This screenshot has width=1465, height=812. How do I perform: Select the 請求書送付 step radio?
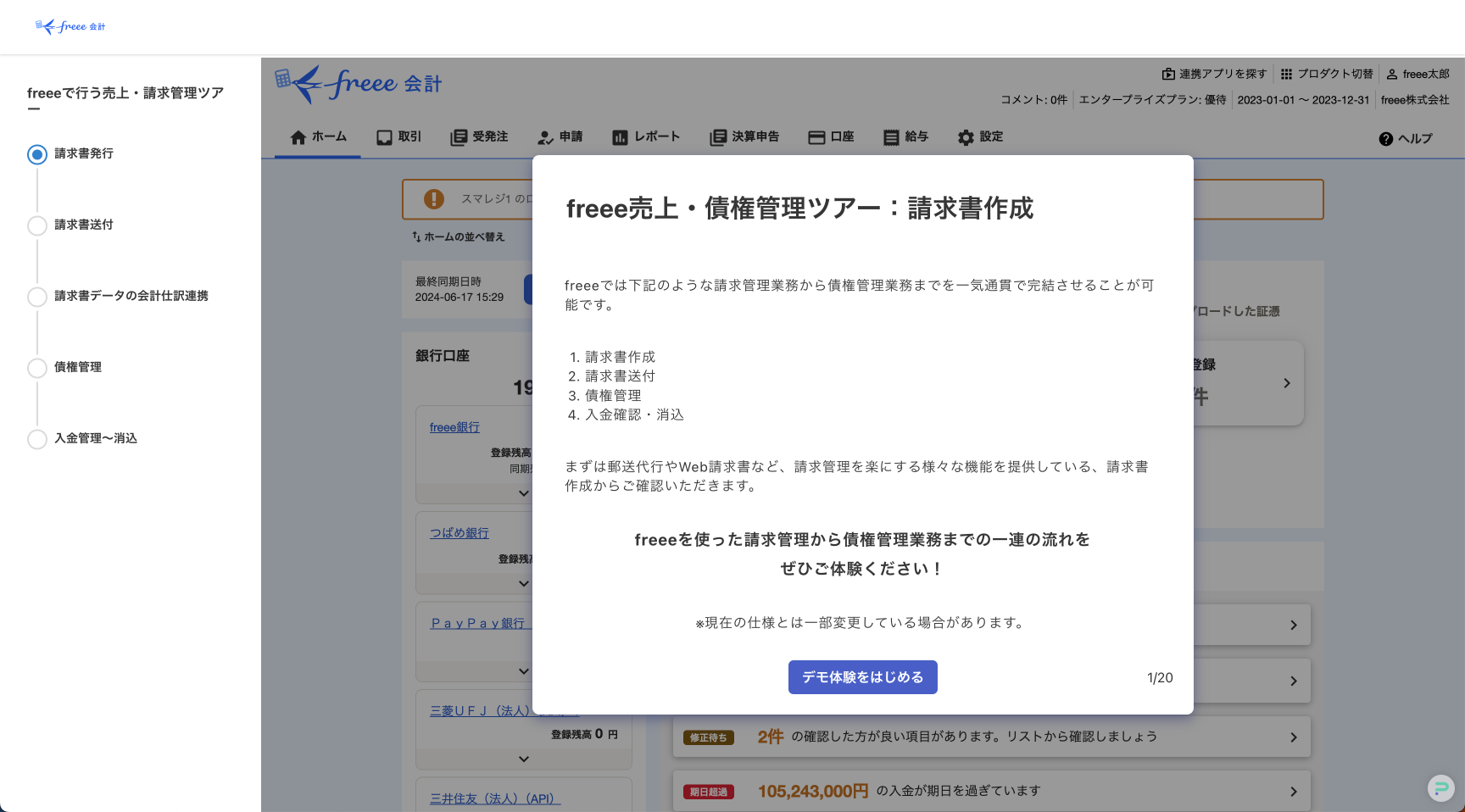[x=37, y=225]
